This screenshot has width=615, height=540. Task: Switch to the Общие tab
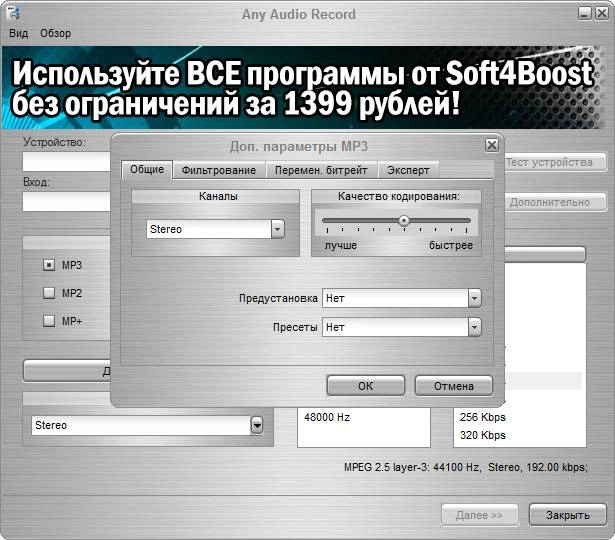point(147,169)
